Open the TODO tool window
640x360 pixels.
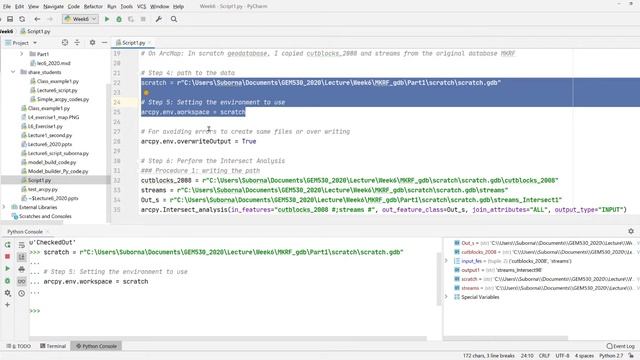click(x=19, y=346)
